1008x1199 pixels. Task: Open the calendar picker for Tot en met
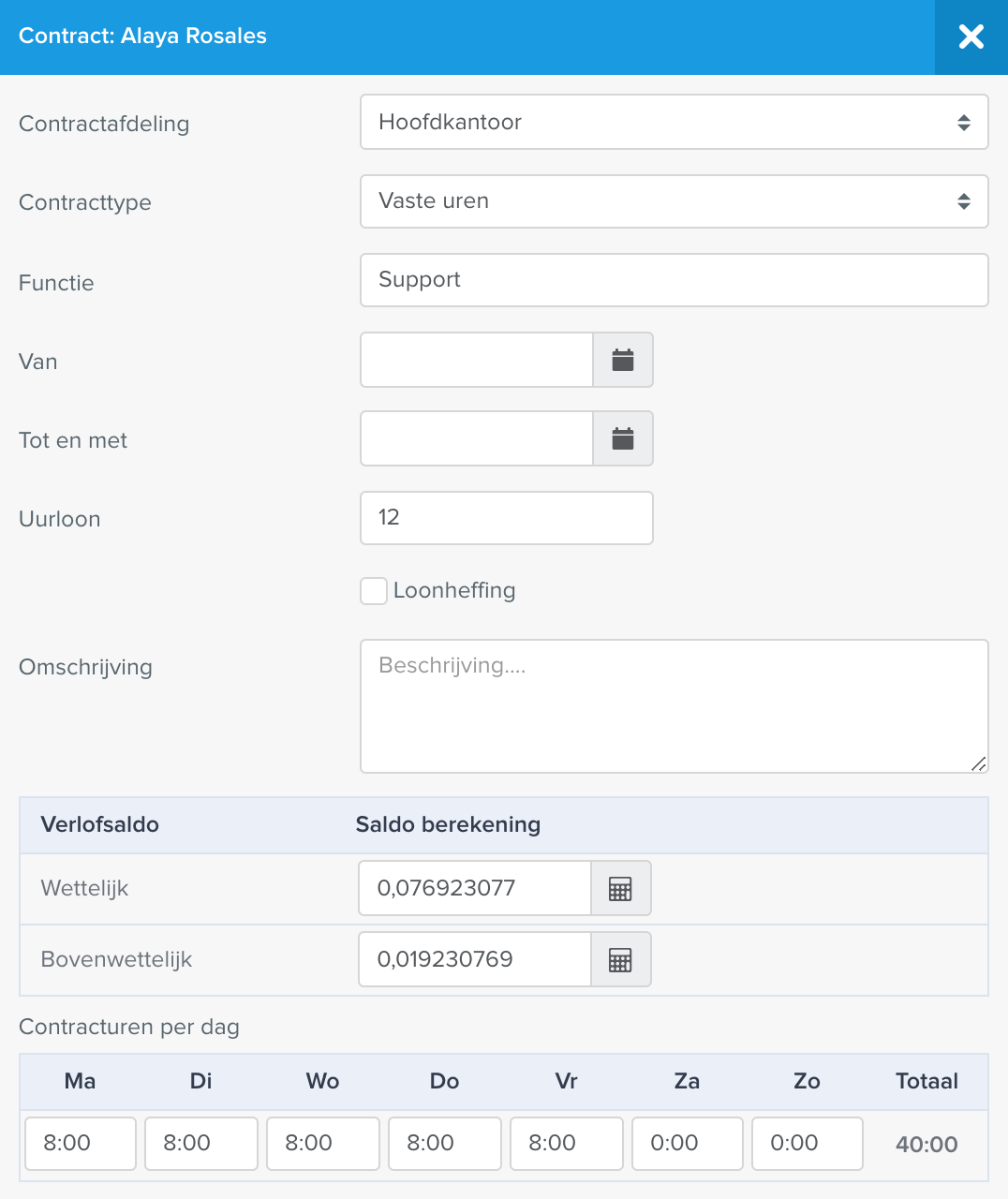point(623,438)
